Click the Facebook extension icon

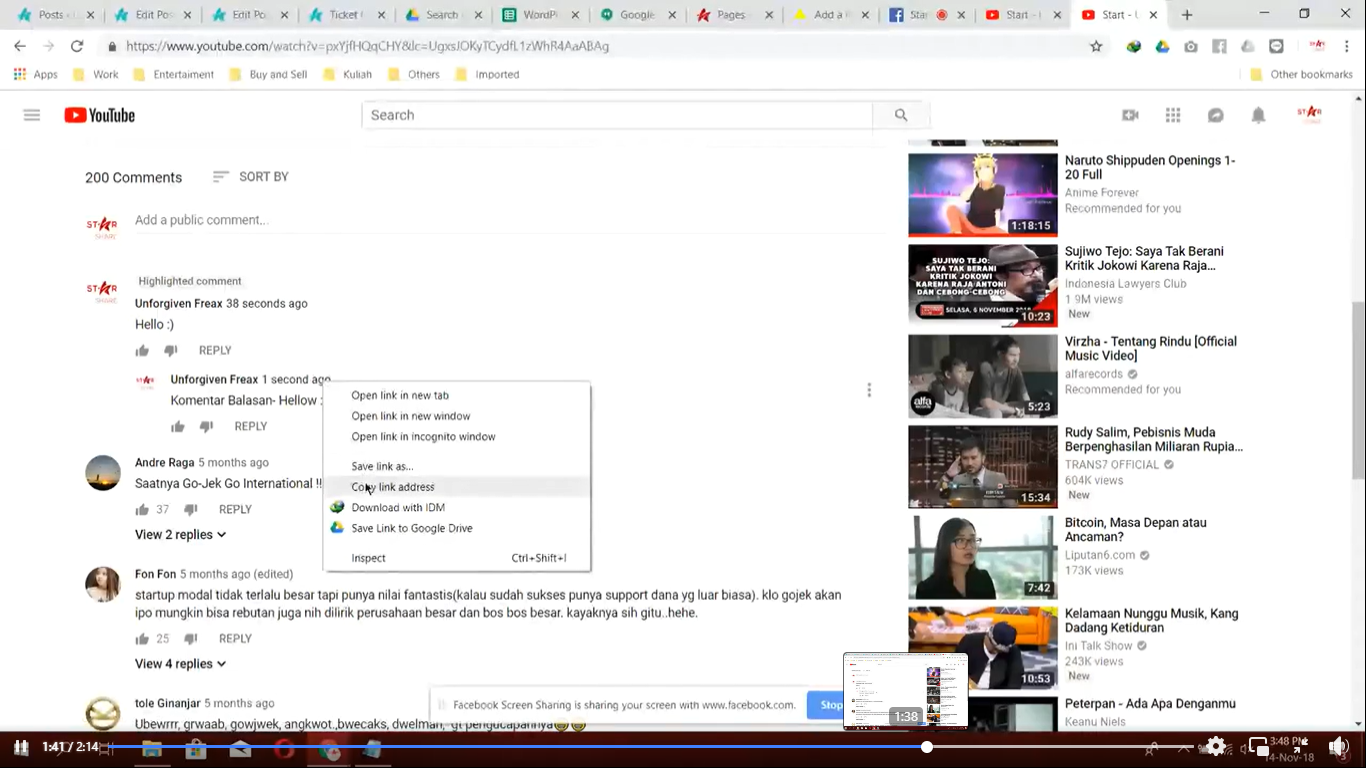pos(1219,46)
